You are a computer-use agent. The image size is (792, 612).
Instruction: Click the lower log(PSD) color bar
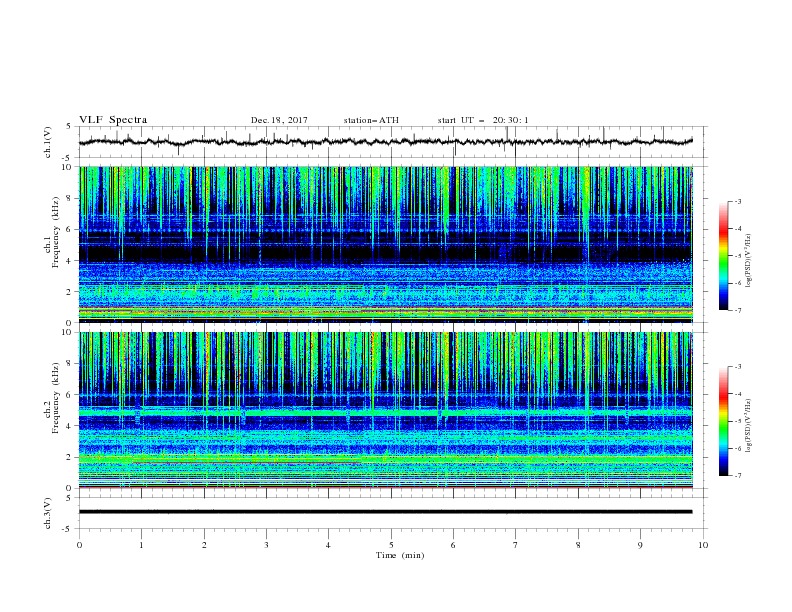[x=724, y=421]
